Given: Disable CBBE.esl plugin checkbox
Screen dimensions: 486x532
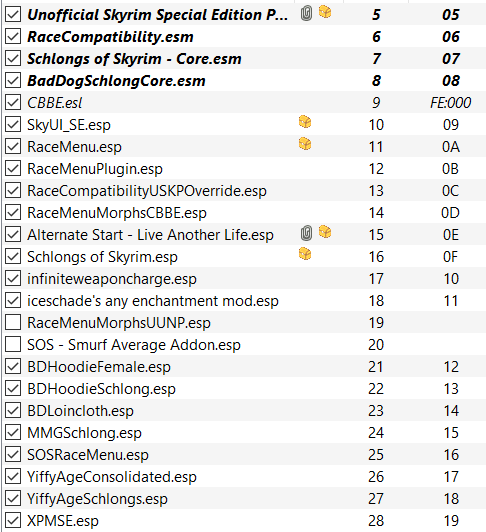Looking at the screenshot, I should (x=13, y=102).
